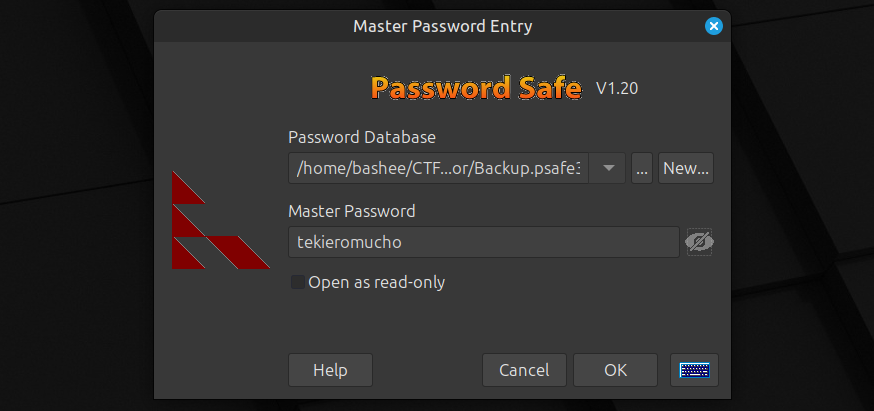The width and height of the screenshot is (874, 411).
Task: Close the Master Password Entry dialog
Action: [713, 26]
